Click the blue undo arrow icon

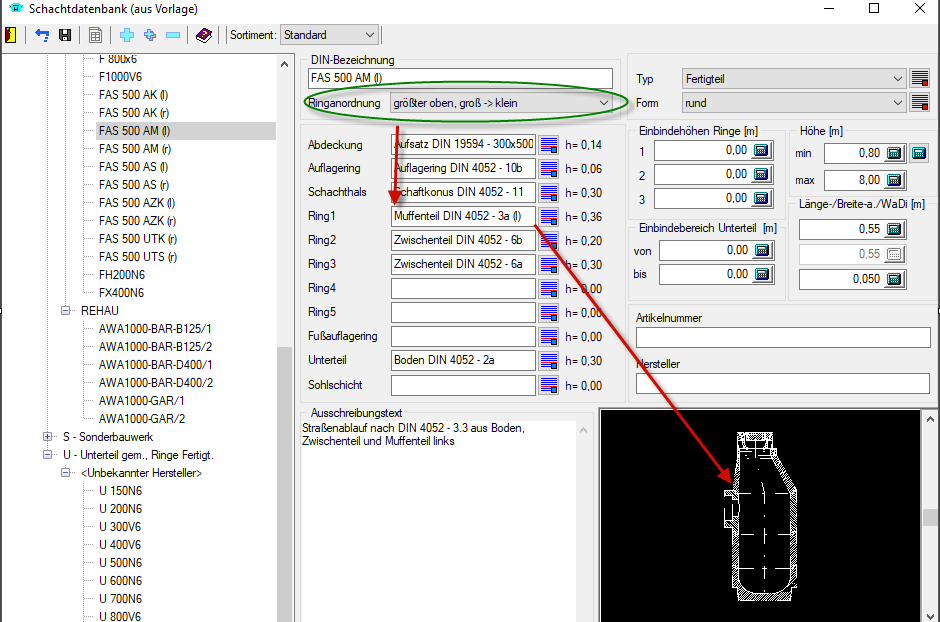42,35
